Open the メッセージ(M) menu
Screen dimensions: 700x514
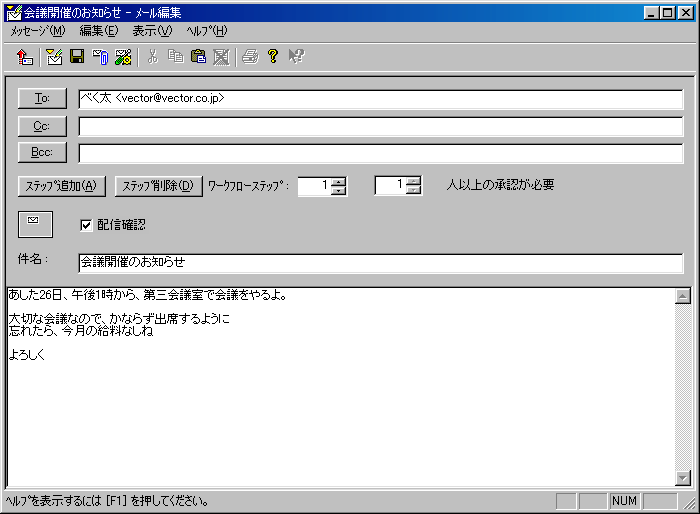(38, 31)
